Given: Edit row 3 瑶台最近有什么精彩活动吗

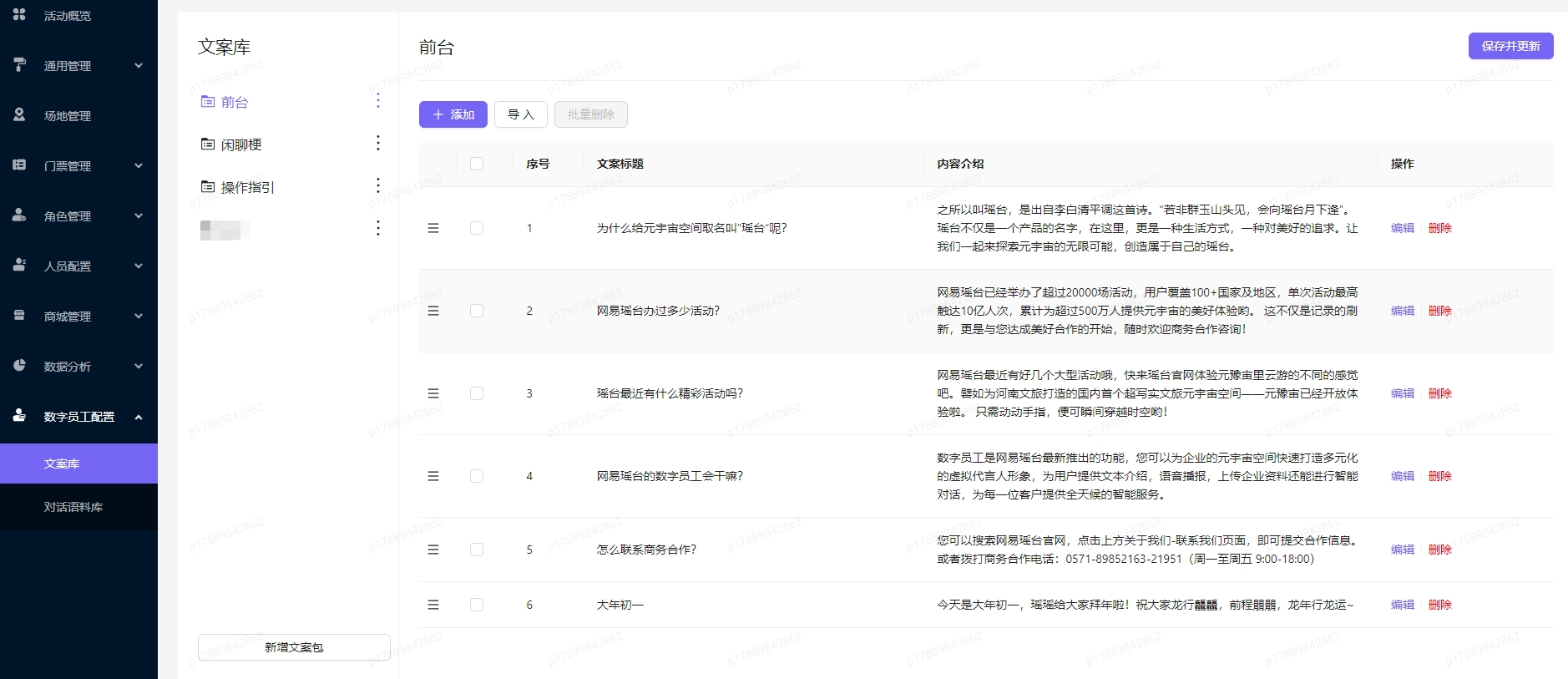Looking at the screenshot, I should (1402, 393).
